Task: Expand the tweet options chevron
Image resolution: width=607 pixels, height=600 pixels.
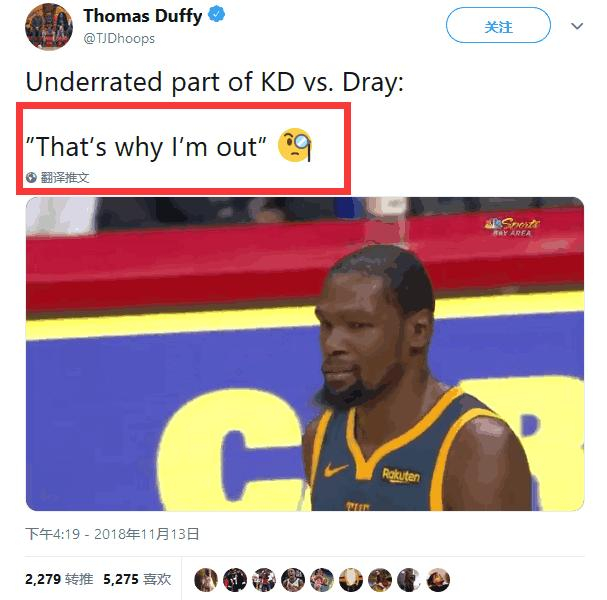Action: coord(577,26)
